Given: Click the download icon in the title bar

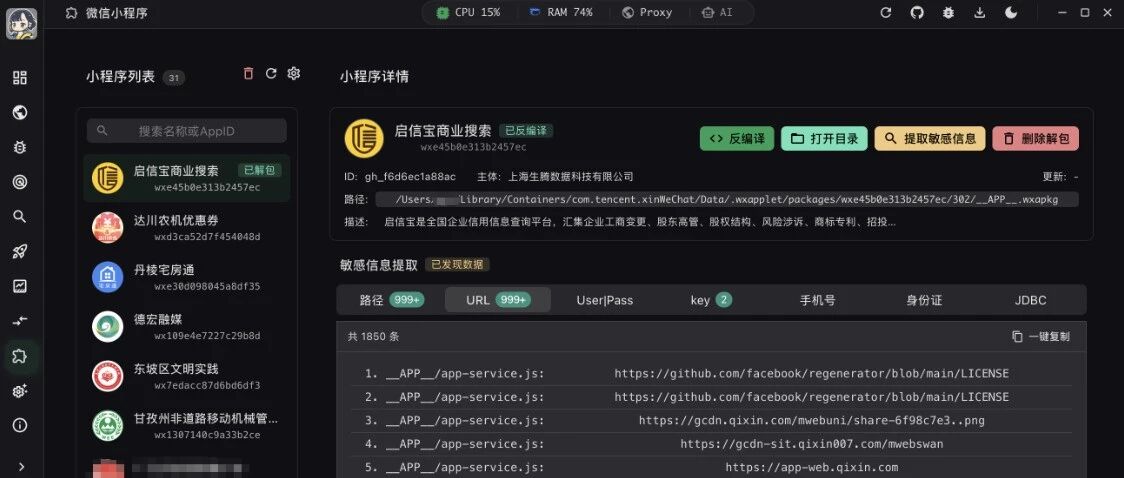Looking at the screenshot, I should click(980, 12).
